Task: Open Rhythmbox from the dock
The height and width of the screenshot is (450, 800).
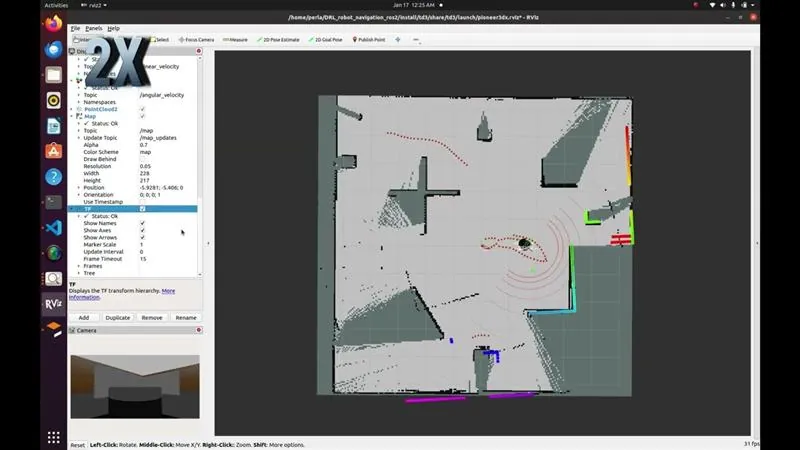Action: pyautogui.click(x=54, y=100)
